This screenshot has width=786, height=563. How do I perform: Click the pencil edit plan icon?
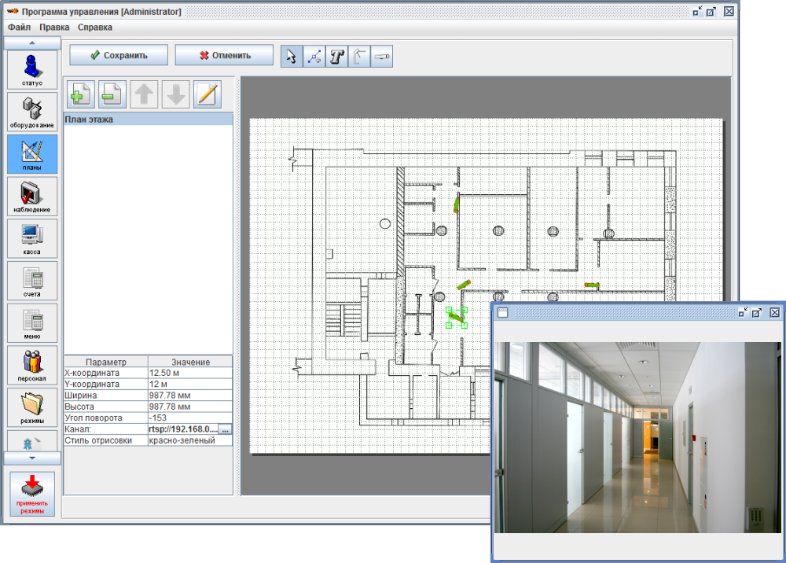pos(207,95)
